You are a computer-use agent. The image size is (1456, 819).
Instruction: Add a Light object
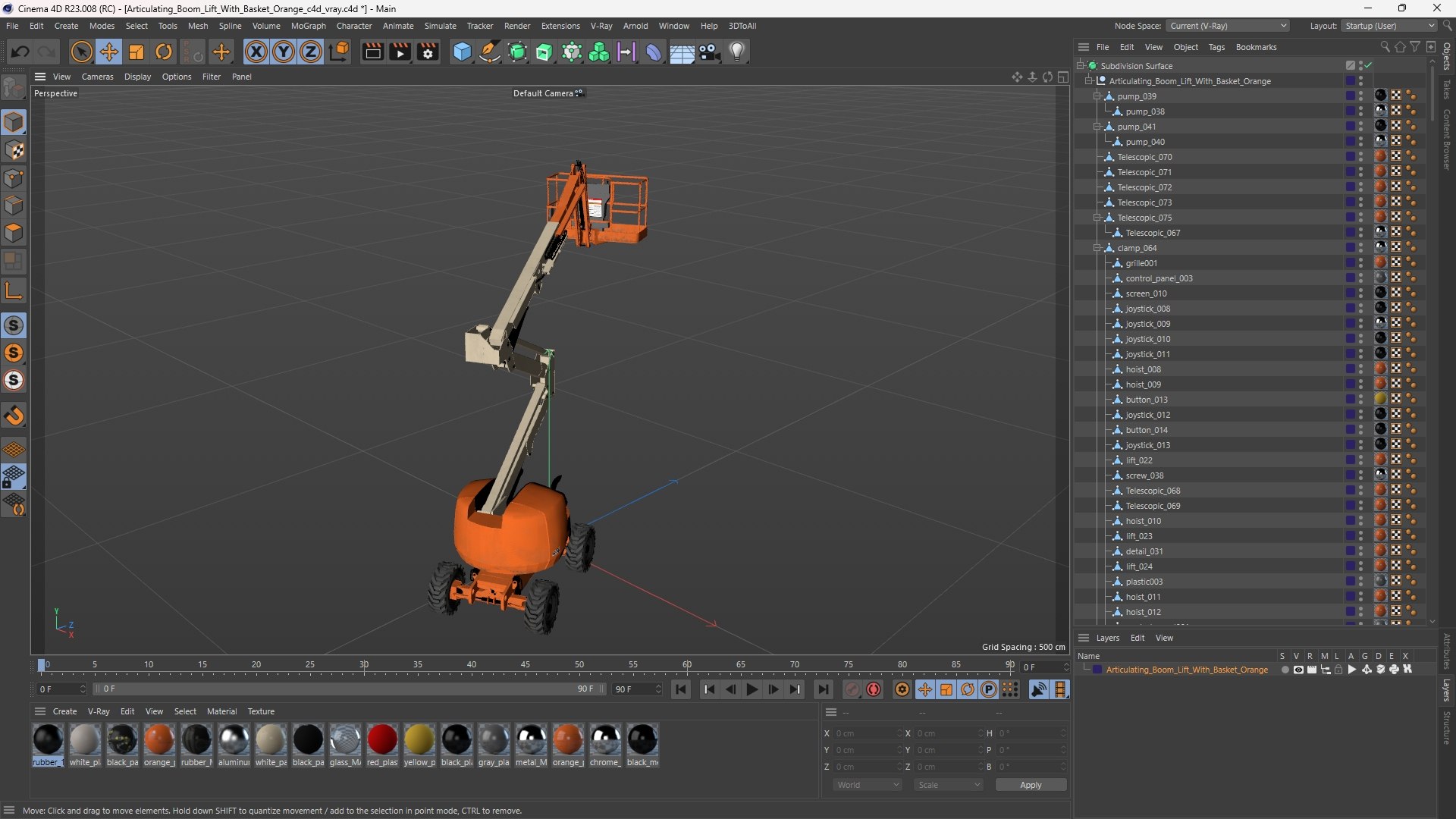(x=737, y=52)
